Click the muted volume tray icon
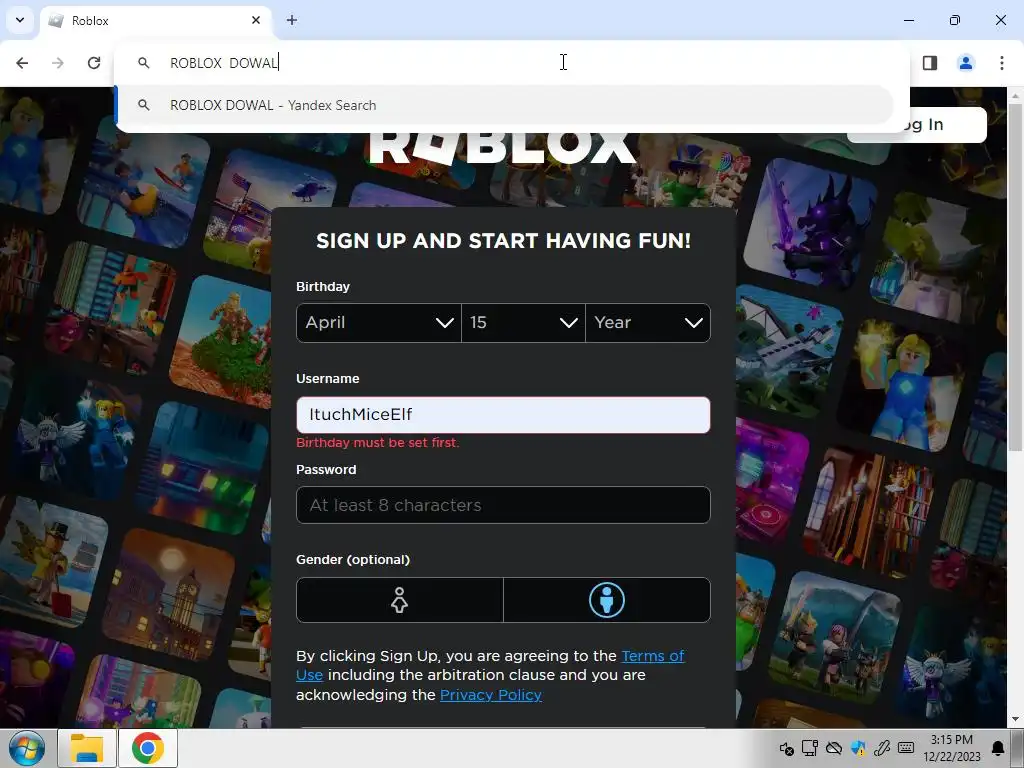This screenshot has height=768, width=1024. click(x=786, y=748)
